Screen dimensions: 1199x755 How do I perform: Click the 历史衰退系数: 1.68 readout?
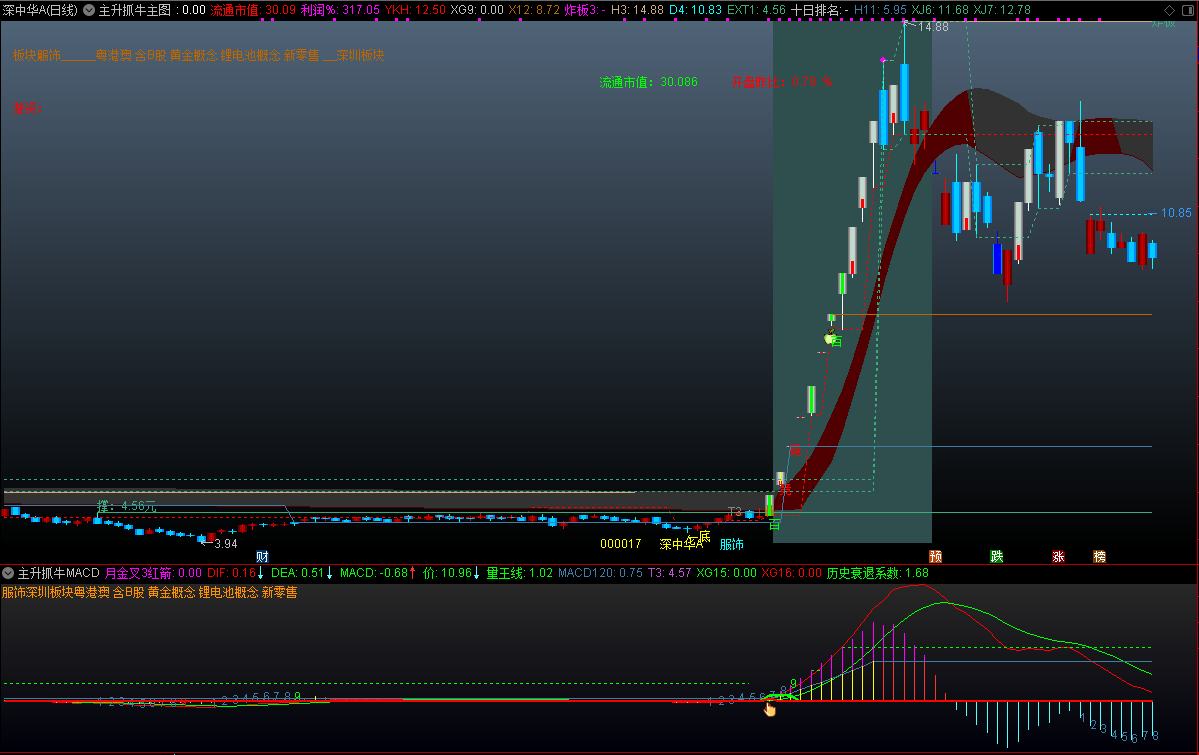click(878, 573)
